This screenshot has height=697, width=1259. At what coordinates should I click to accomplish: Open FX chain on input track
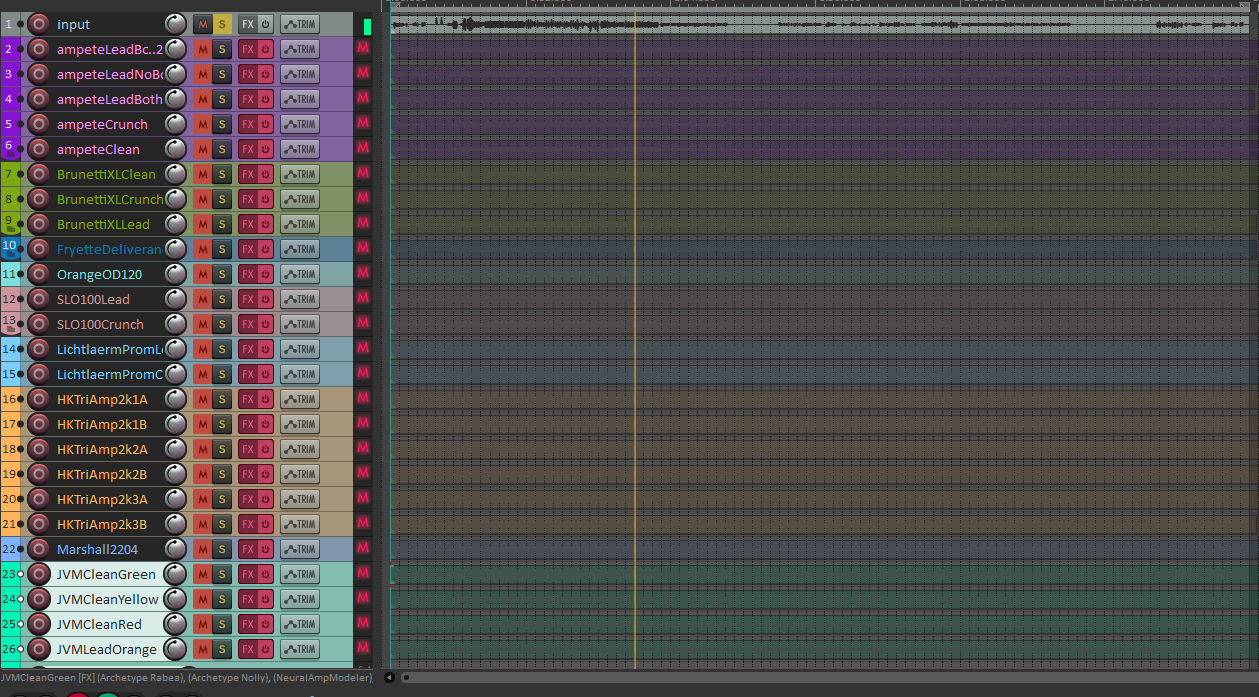point(247,24)
